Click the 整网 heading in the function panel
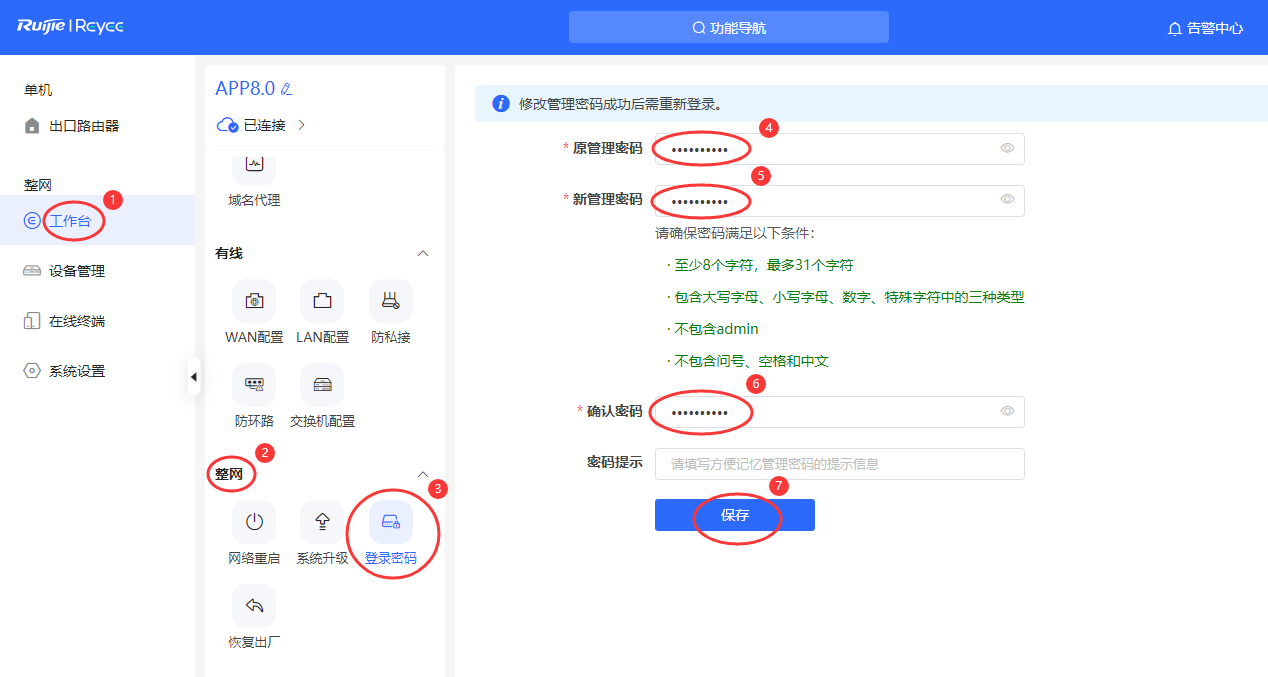The width and height of the screenshot is (1268, 677). click(229, 474)
